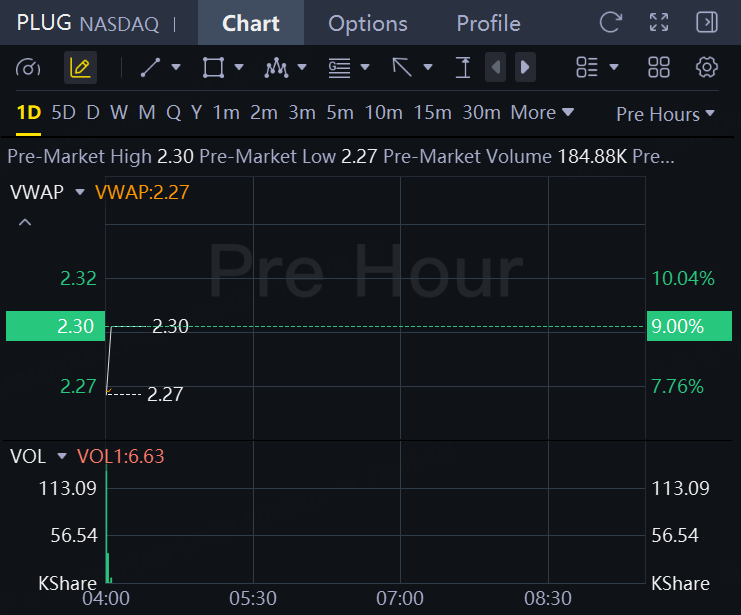This screenshot has width=741, height=615.
Task: Click the 9.00% change tag
Action: click(689, 326)
